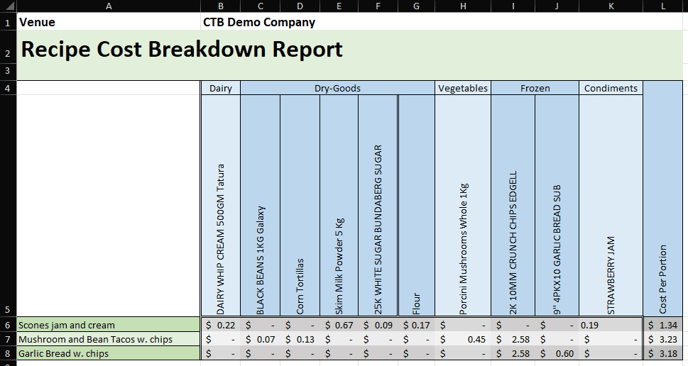Select row 1 header
Viewport: 688px width, 366px height.
8,22
